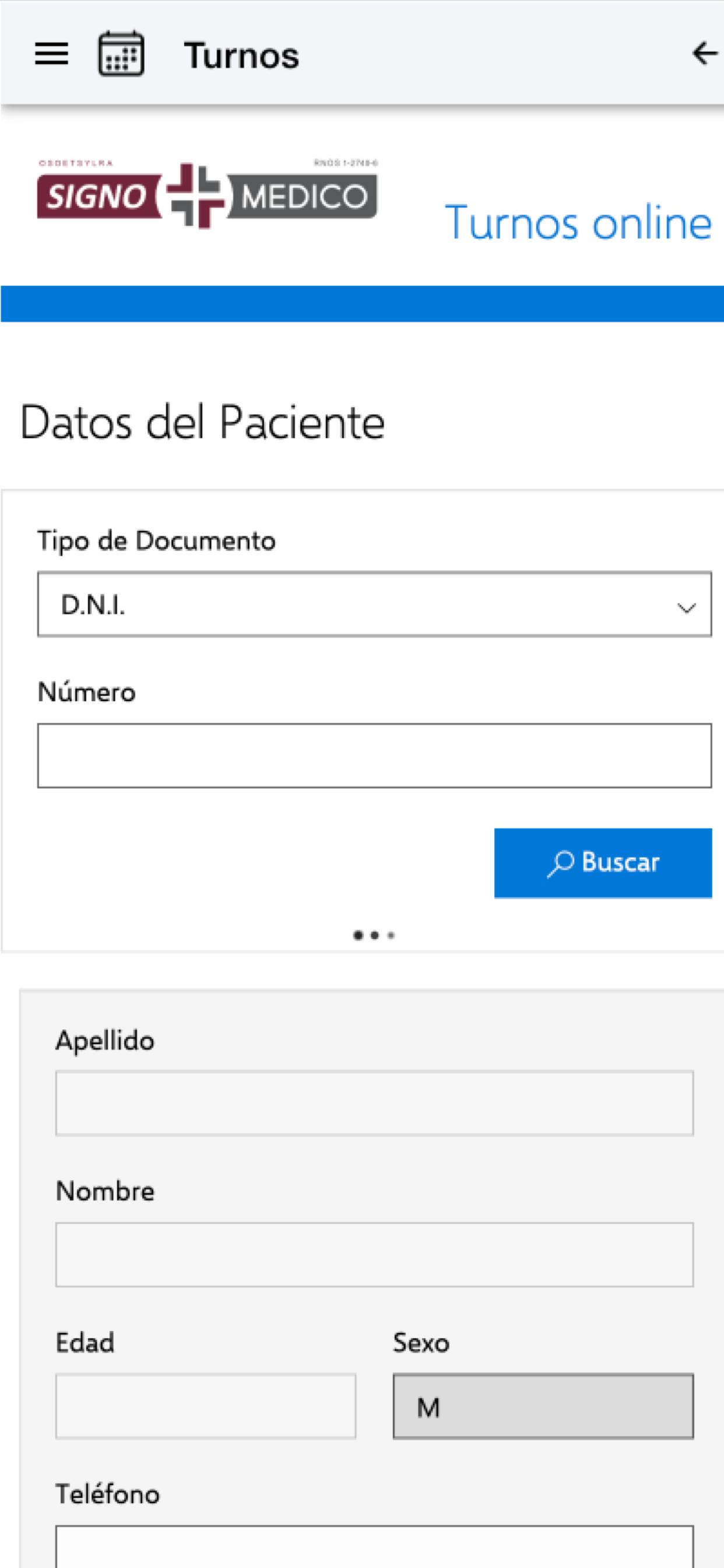The height and width of the screenshot is (1568, 724).
Task: Click the 'Teléfono' label
Action: [108, 1493]
